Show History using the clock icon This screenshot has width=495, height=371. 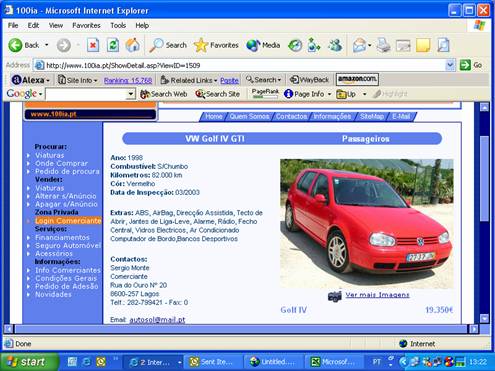point(295,45)
